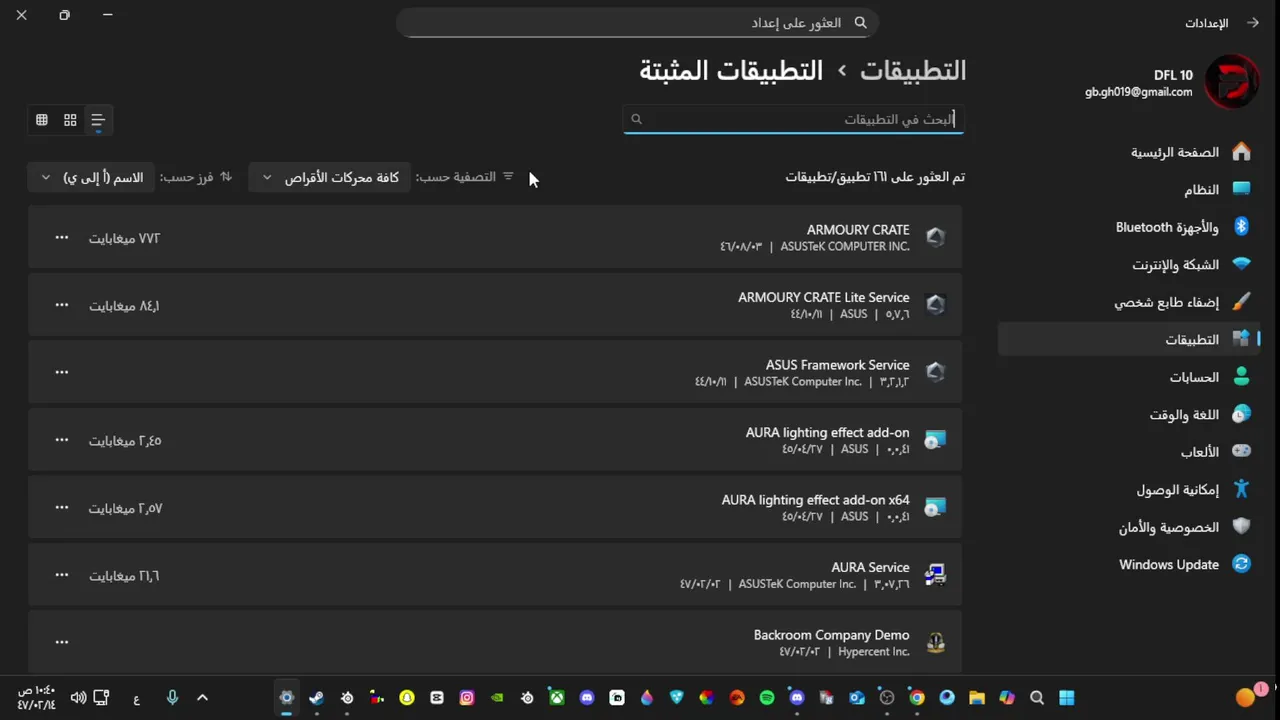Image resolution: width=1280 pixels, height=720 pixels.
Task: Open إمكانية الوصول settings section
Action: [x=1130, y=490]
